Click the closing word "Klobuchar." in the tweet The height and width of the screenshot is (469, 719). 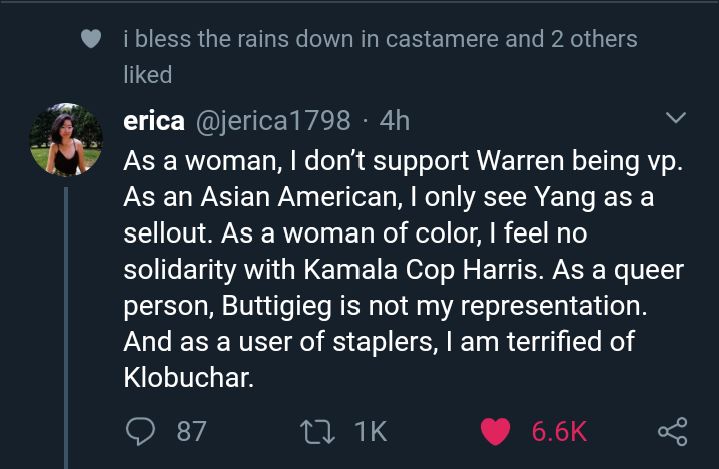[185, 379]
